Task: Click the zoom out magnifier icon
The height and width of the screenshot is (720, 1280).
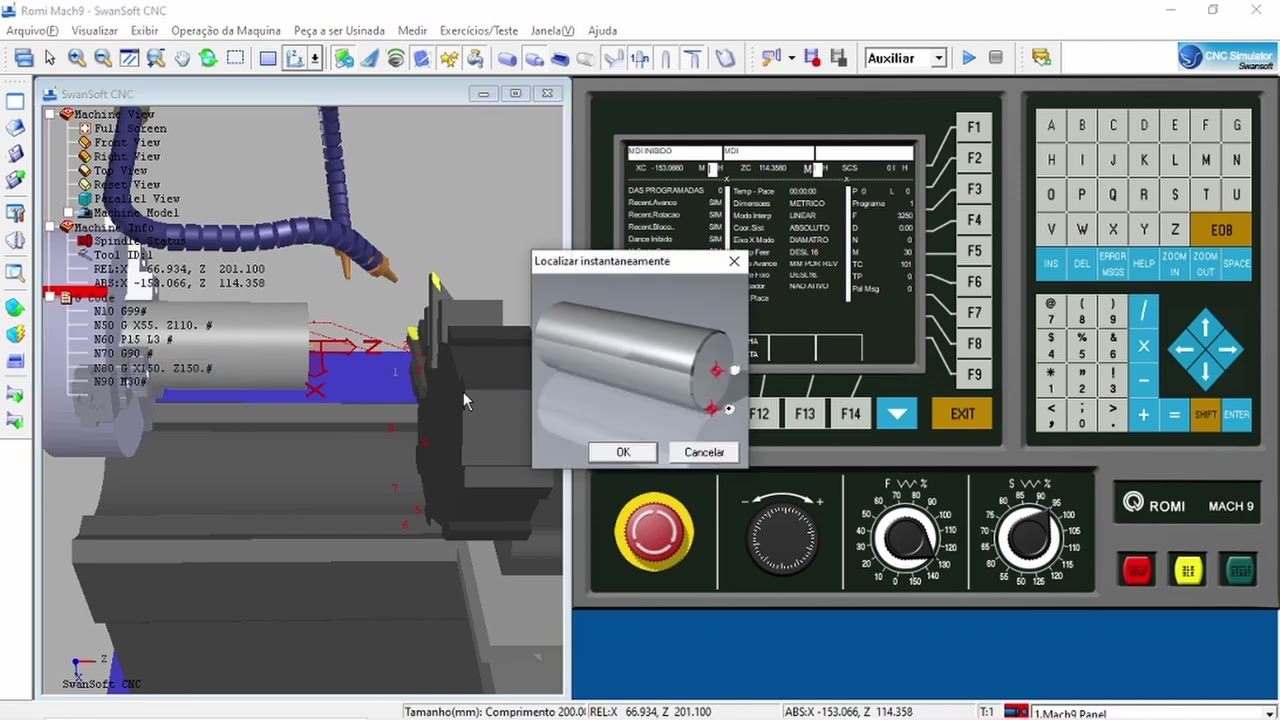Action: (103, 58)
